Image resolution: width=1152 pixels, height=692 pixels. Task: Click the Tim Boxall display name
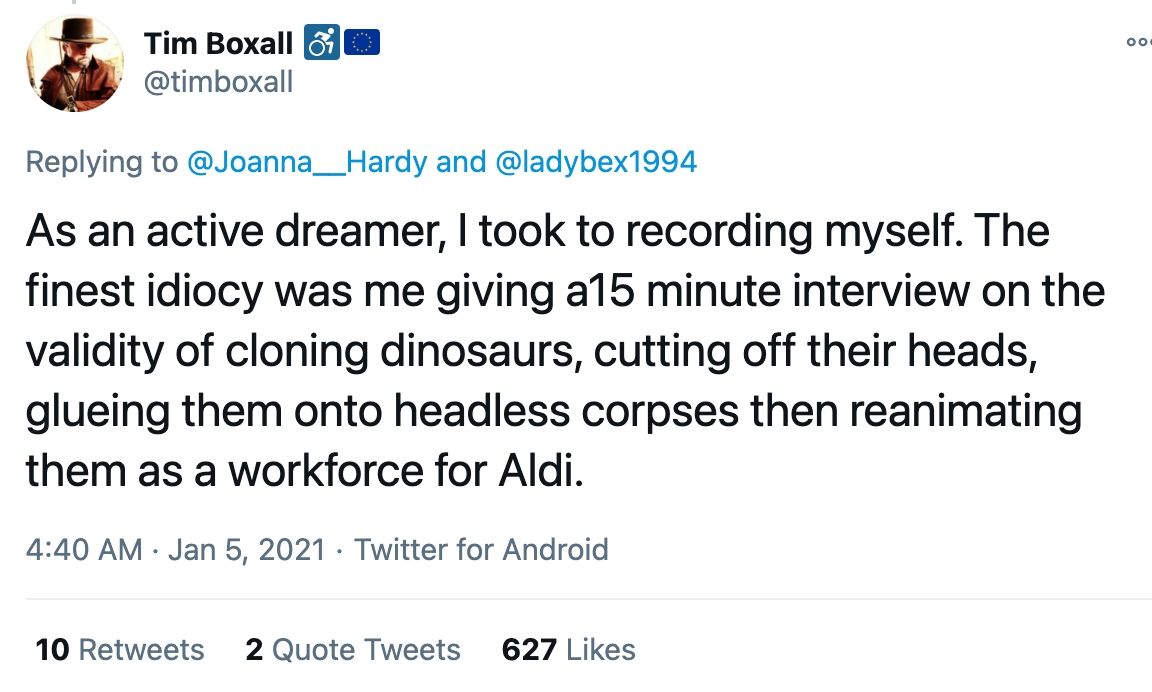point(218,44)
